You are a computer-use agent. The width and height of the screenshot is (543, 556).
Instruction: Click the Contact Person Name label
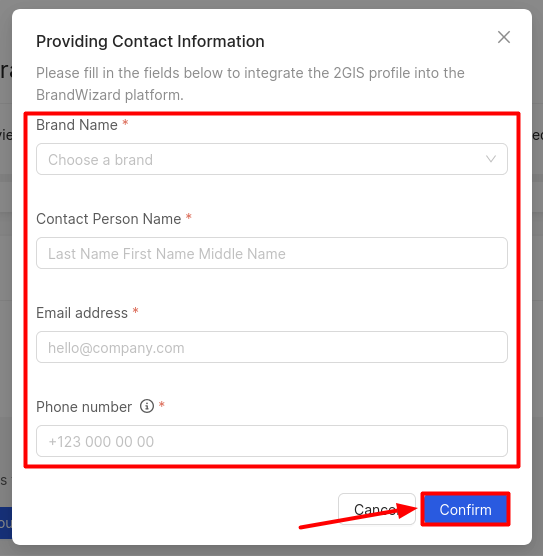coord(109,219)
